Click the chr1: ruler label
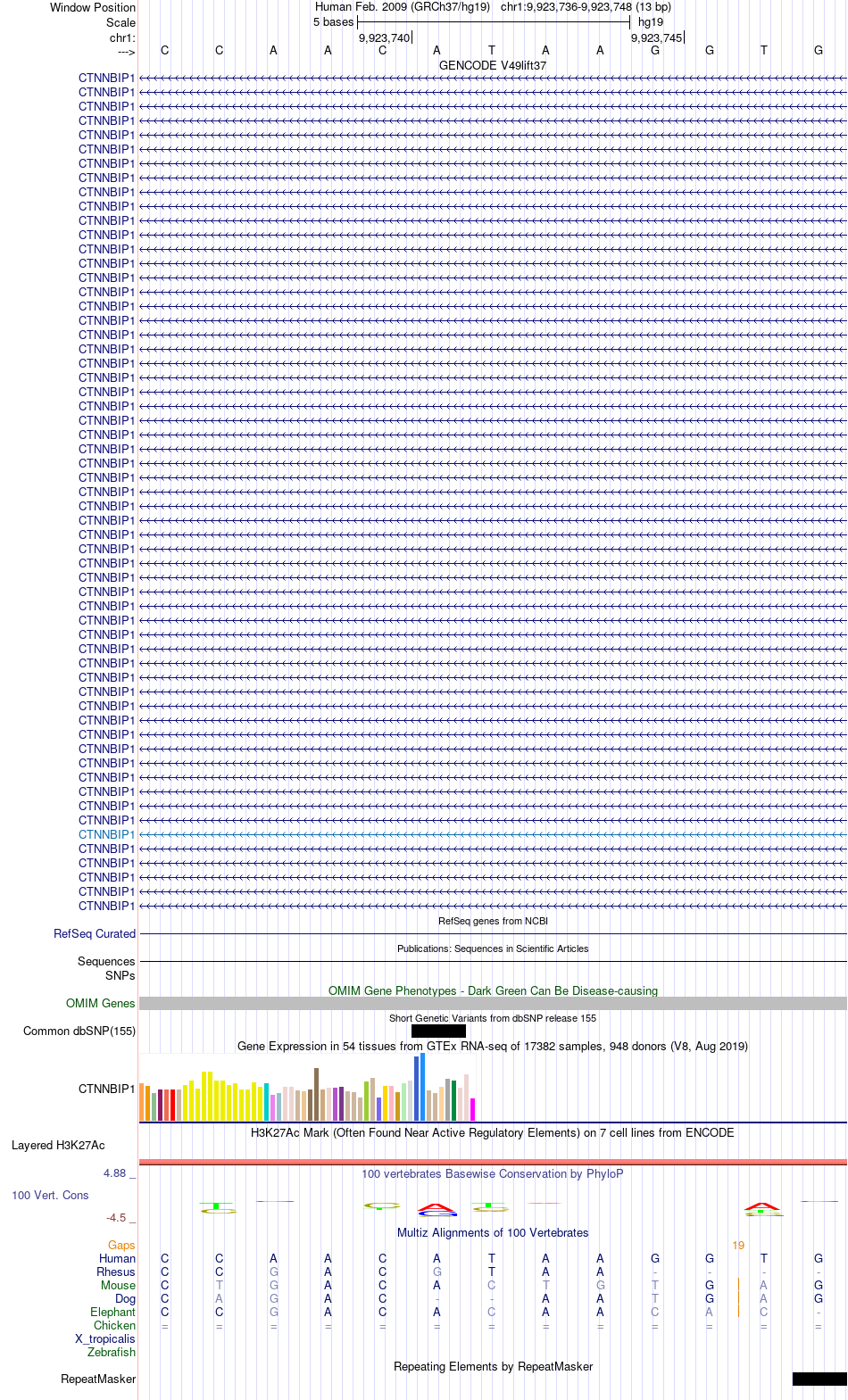The width and height of the screenshot is (848, 1400). pyautogui.click(x=122, y=37)
